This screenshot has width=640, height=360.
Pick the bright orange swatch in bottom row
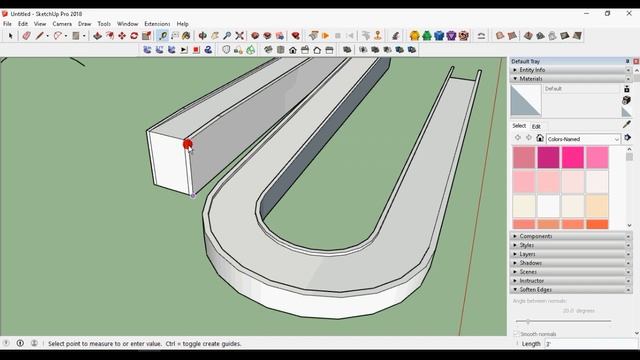tap(597, 224)
